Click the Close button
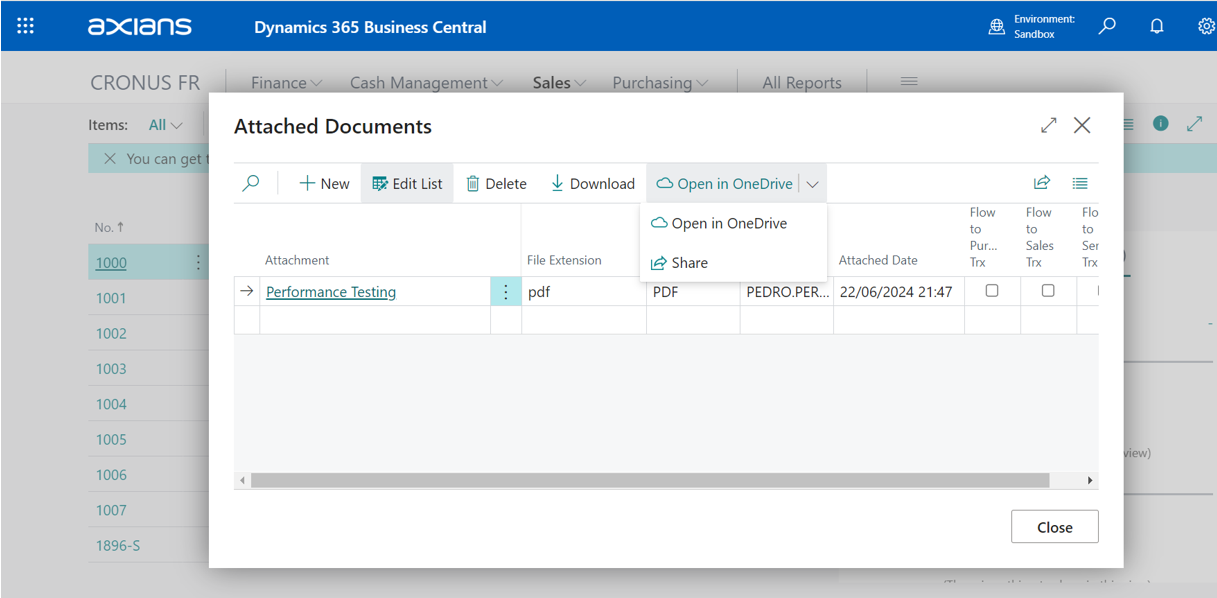This screenshot has height=598, width=1217. 1054,527
